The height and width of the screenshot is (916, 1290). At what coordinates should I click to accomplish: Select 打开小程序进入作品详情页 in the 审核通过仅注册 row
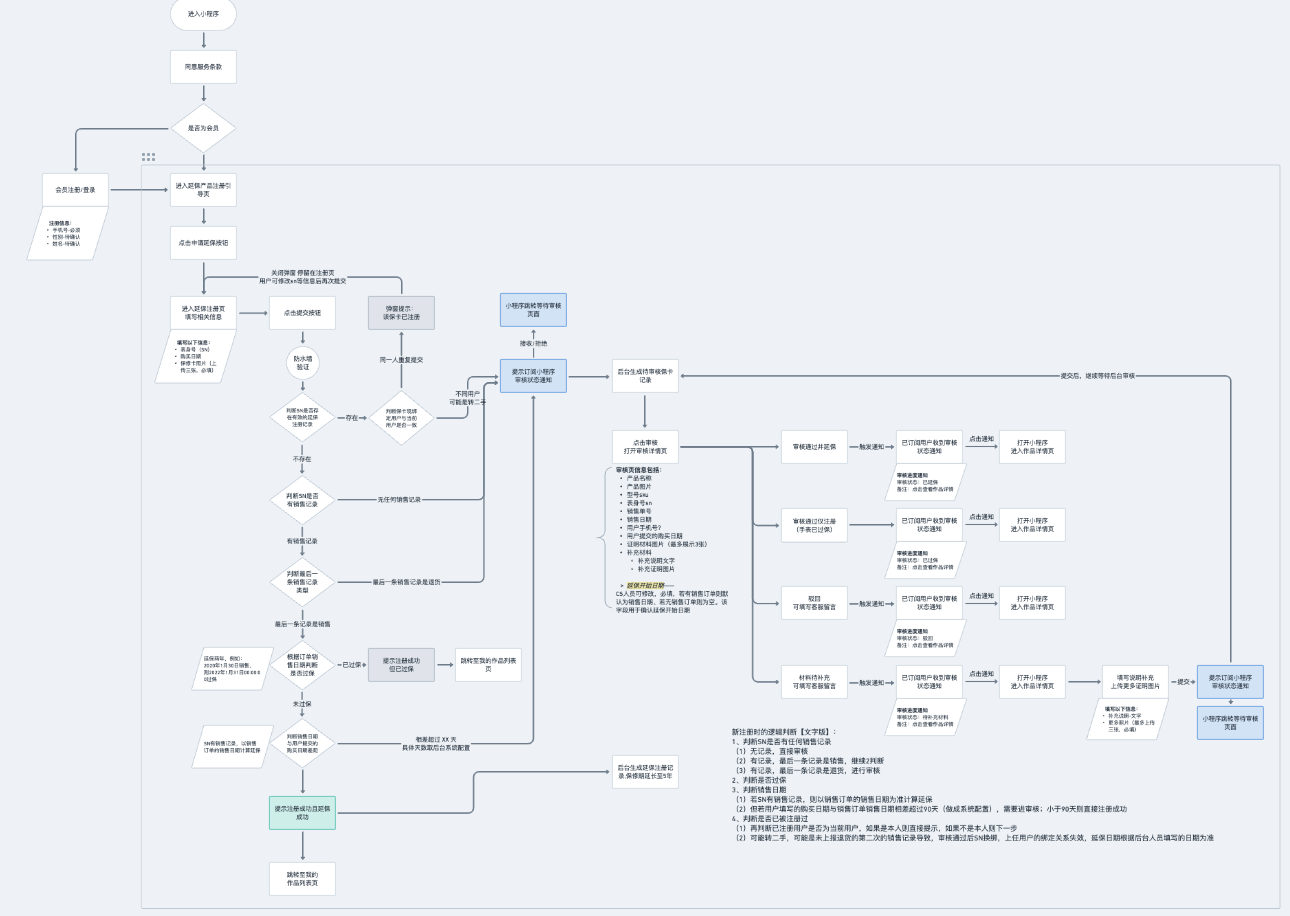[1032, 525]
